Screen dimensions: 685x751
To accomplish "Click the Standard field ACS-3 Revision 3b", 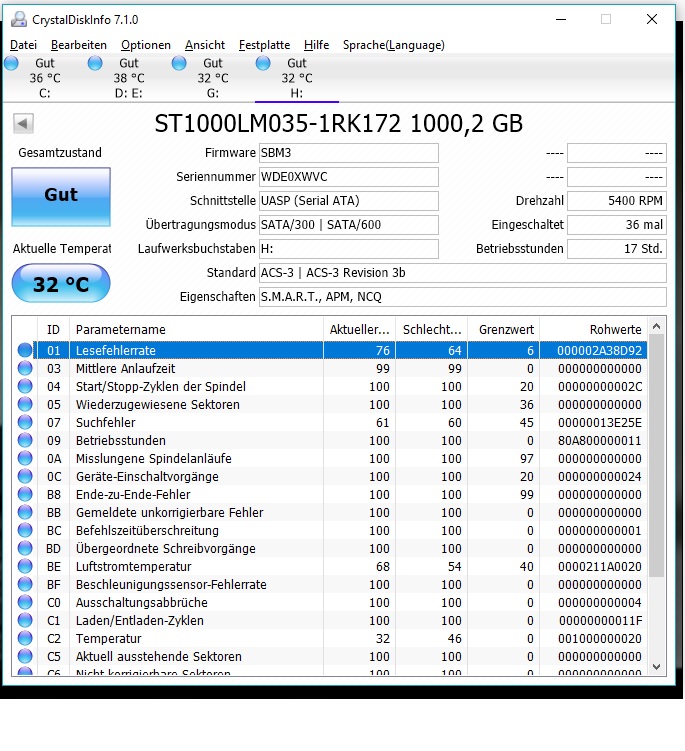I will pyautogui.click(x=463, y=273).
